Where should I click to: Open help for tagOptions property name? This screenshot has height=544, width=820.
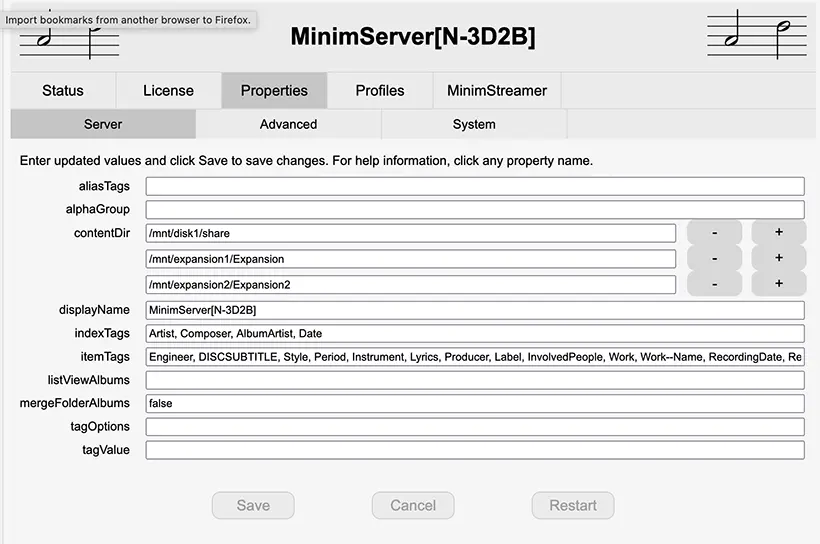tap(100, 426)
